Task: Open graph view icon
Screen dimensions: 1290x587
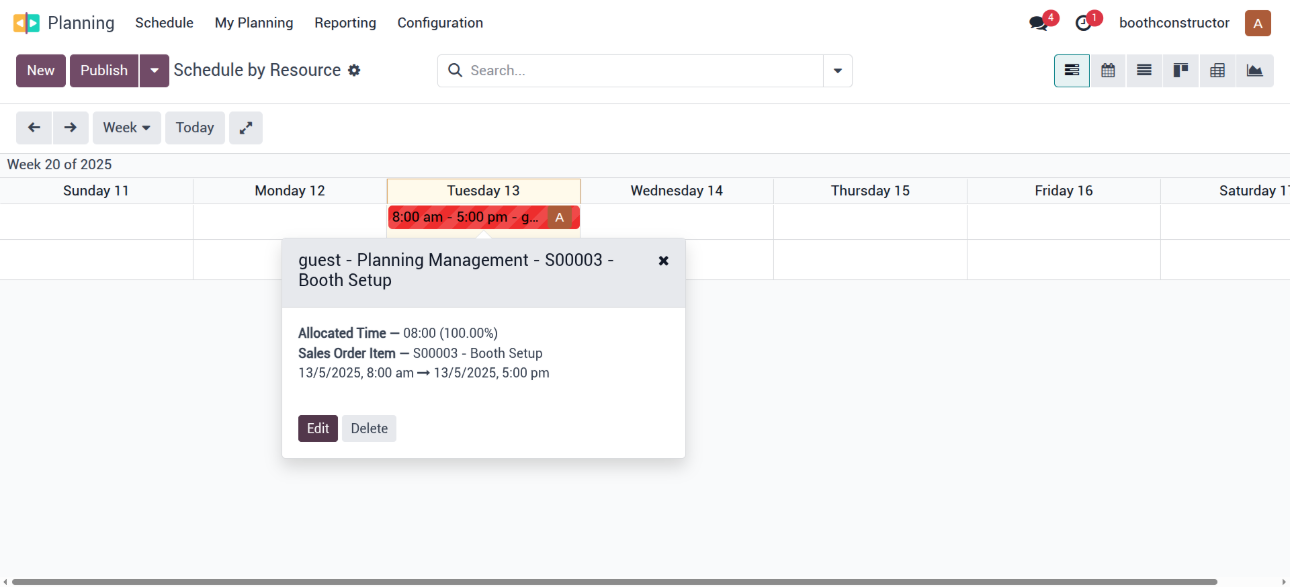Action: [1254, 71]
